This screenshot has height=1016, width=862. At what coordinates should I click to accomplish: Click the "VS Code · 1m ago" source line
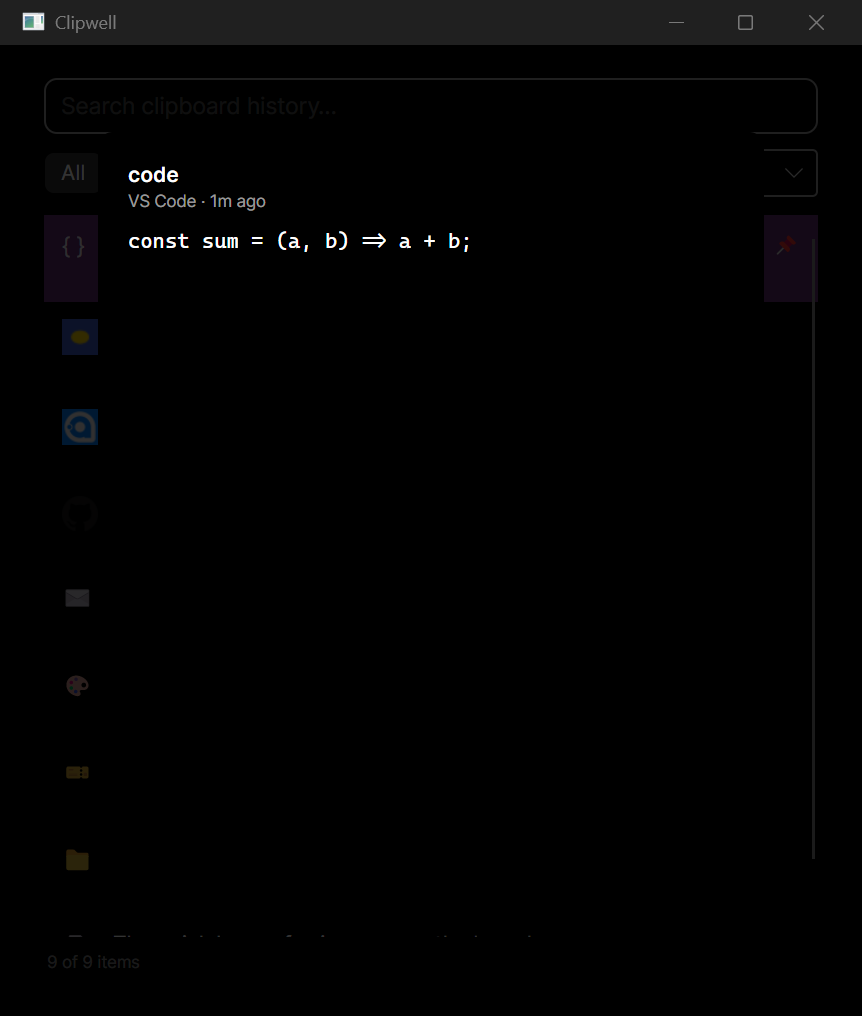pos(197,202)
